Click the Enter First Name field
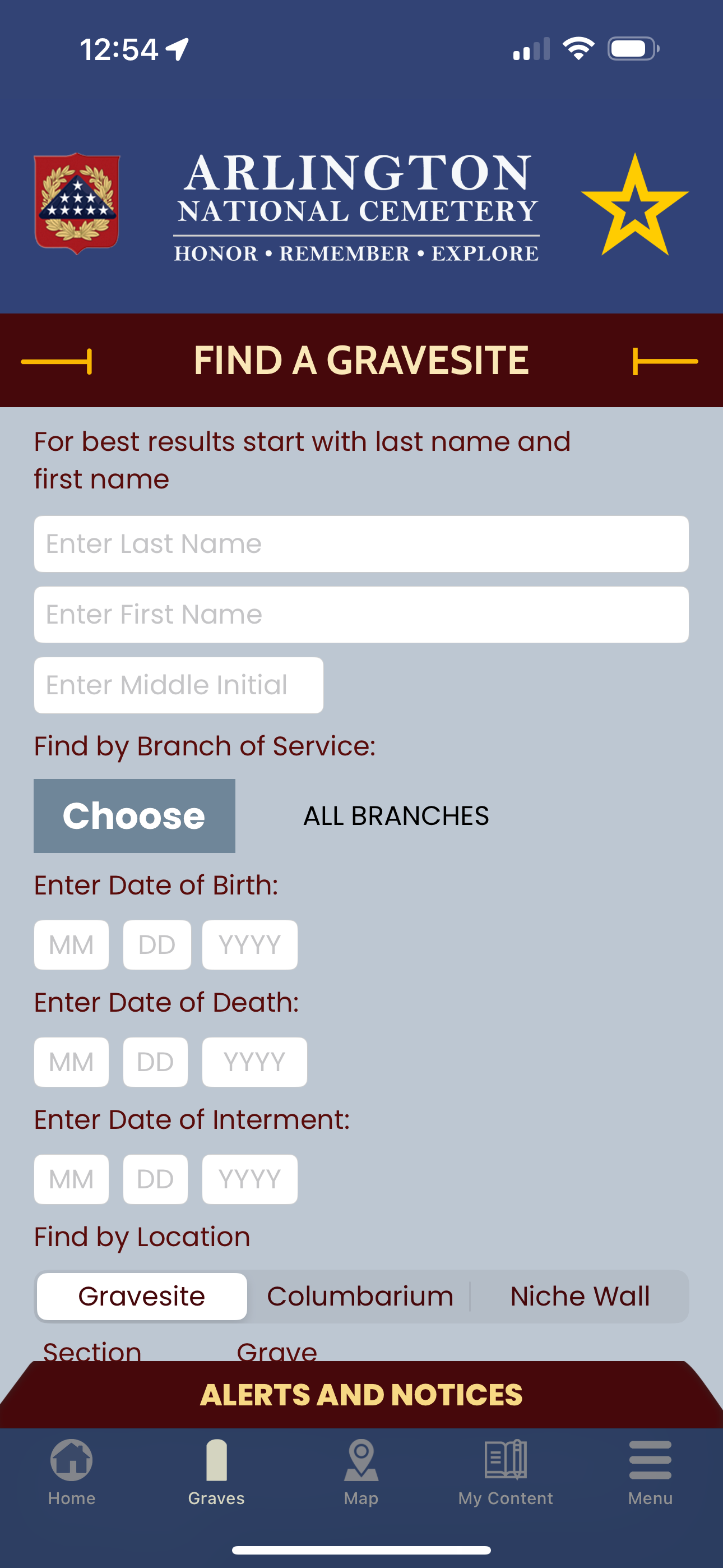Image resolution: width=723 pixels, height=1568 pixels. pyautogui.click(x=361, y=615)
